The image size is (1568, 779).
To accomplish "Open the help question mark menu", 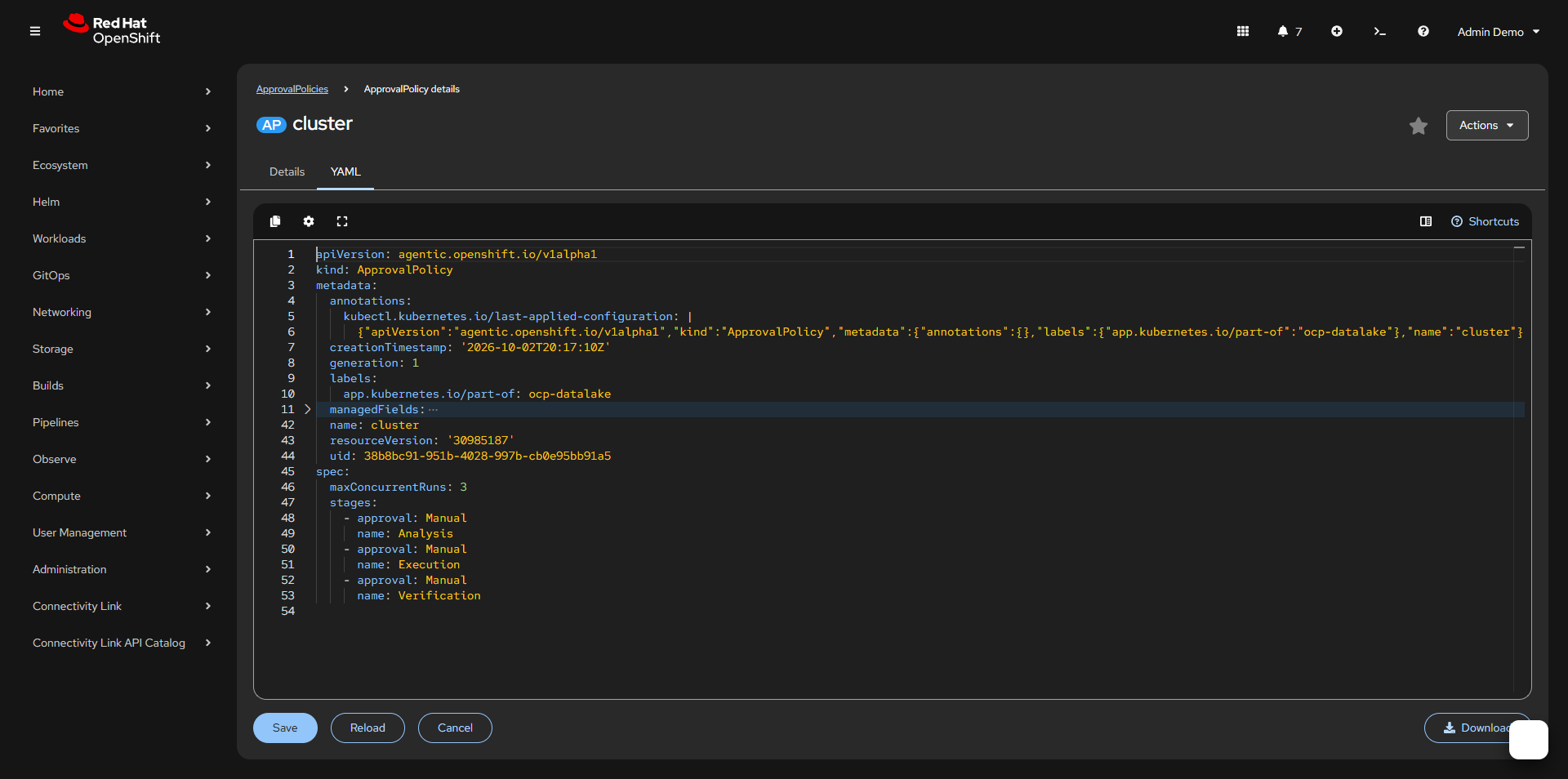I will click(1423, 31).
